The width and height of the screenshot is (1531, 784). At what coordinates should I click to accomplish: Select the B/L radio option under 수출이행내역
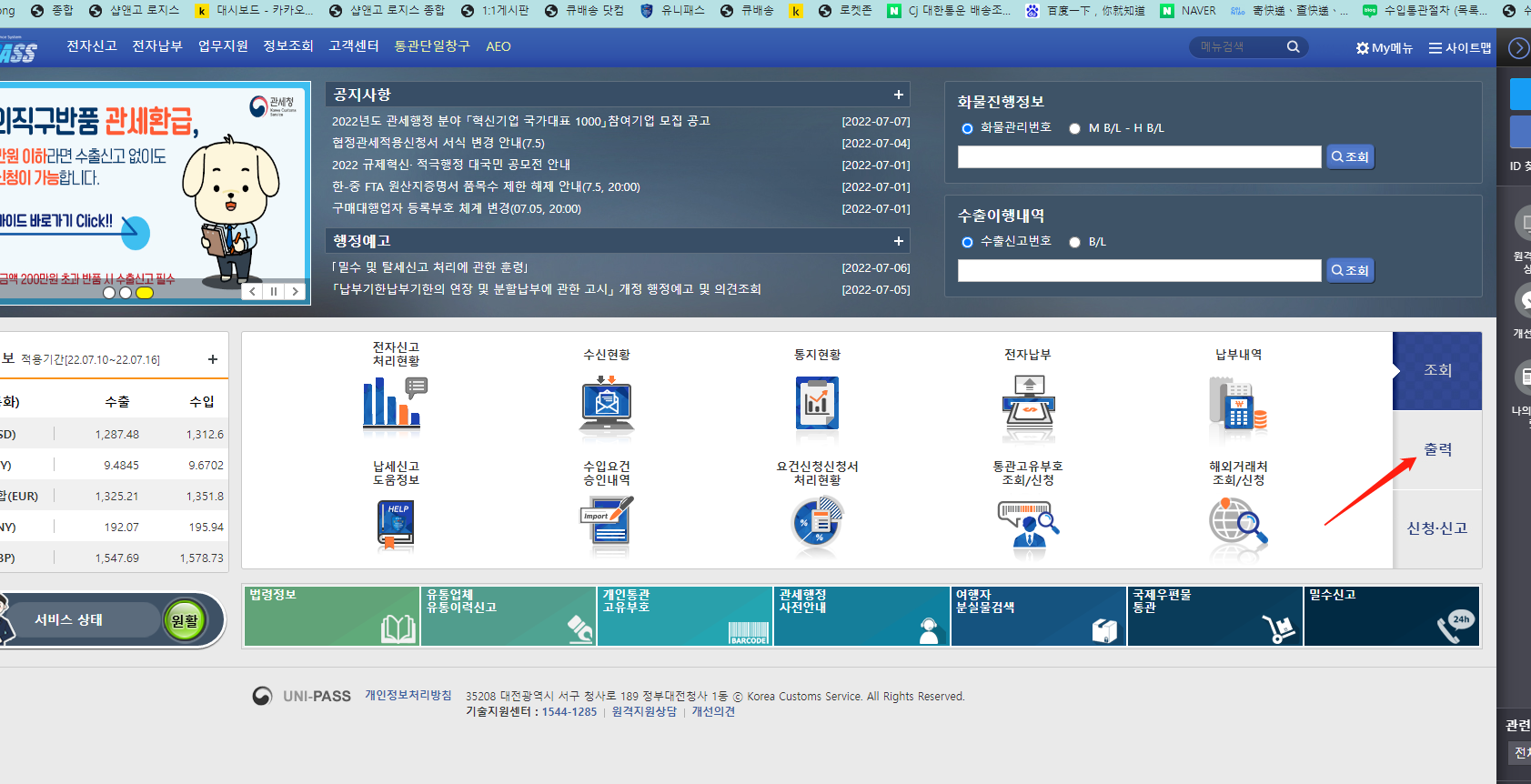(1074, 242)
